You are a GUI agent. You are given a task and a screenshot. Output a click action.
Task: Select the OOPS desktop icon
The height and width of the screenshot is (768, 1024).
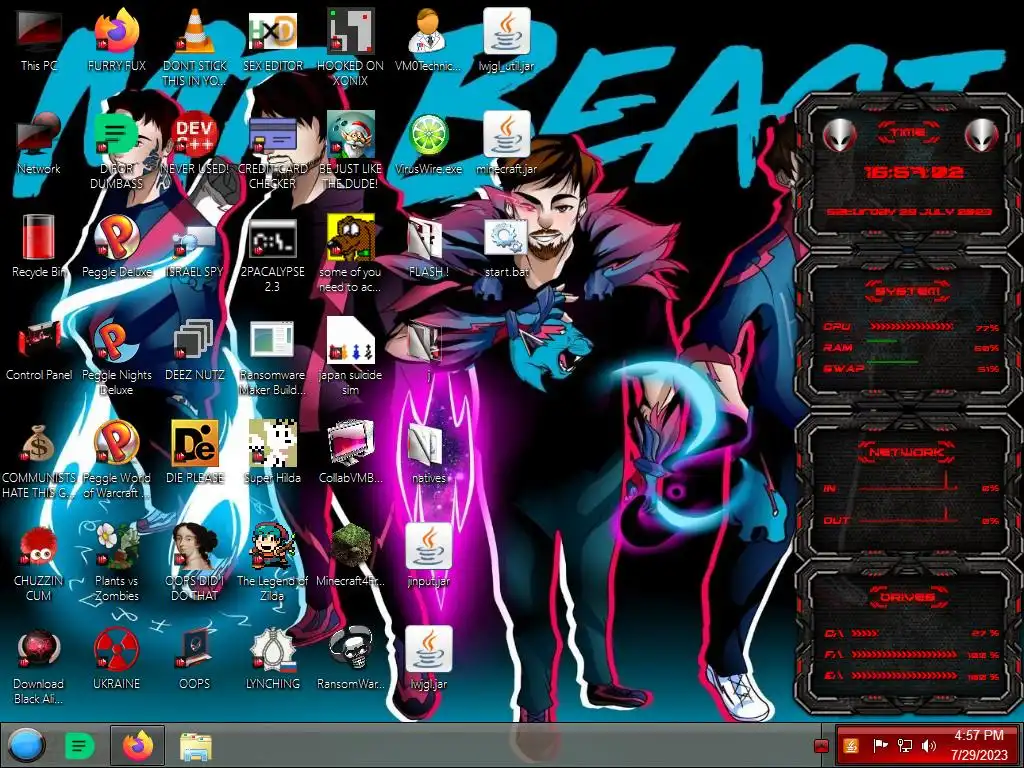[195, 658]
